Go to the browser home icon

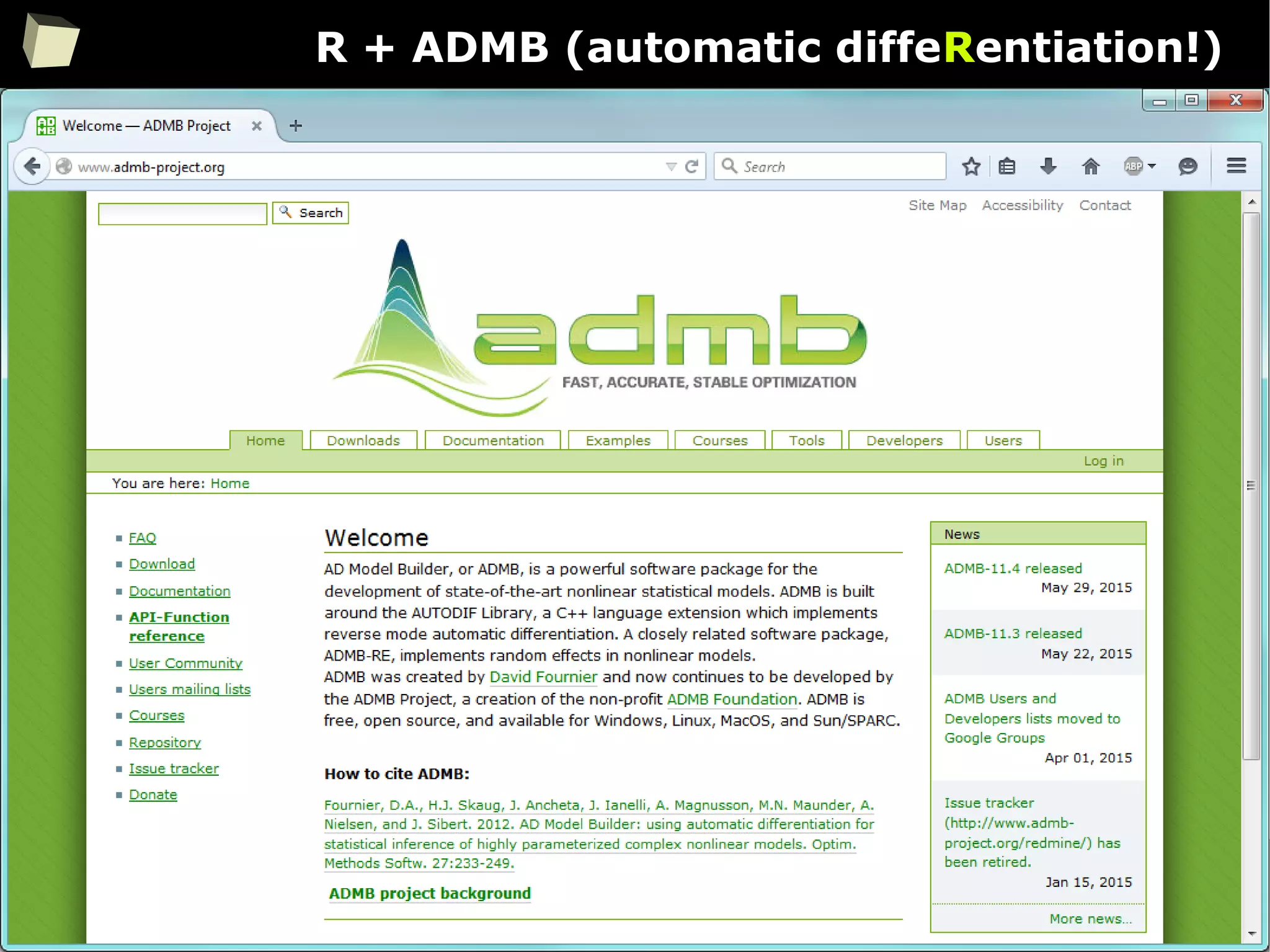pos(1090,166)
